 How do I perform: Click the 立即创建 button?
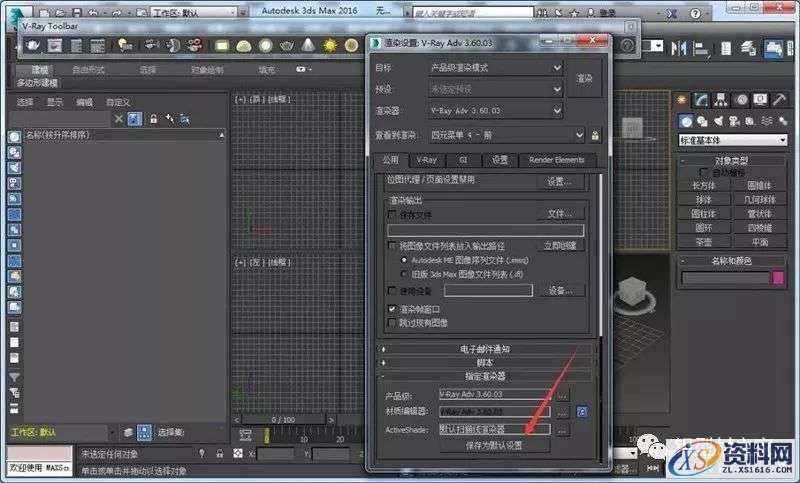(x=560, y=246)
